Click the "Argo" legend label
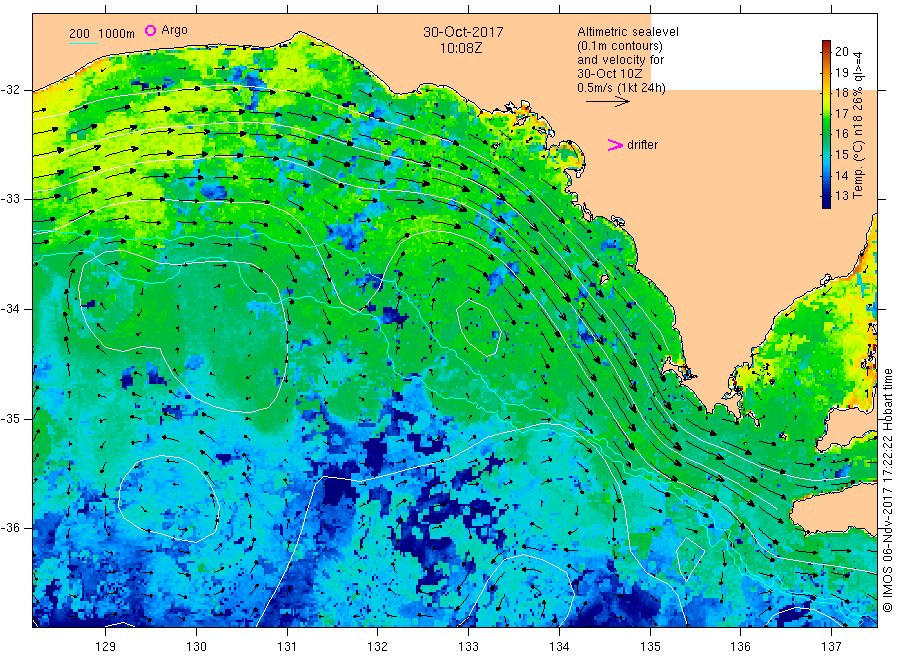Image resolution: width=900 pixels, height=660 pixels. 174,30
